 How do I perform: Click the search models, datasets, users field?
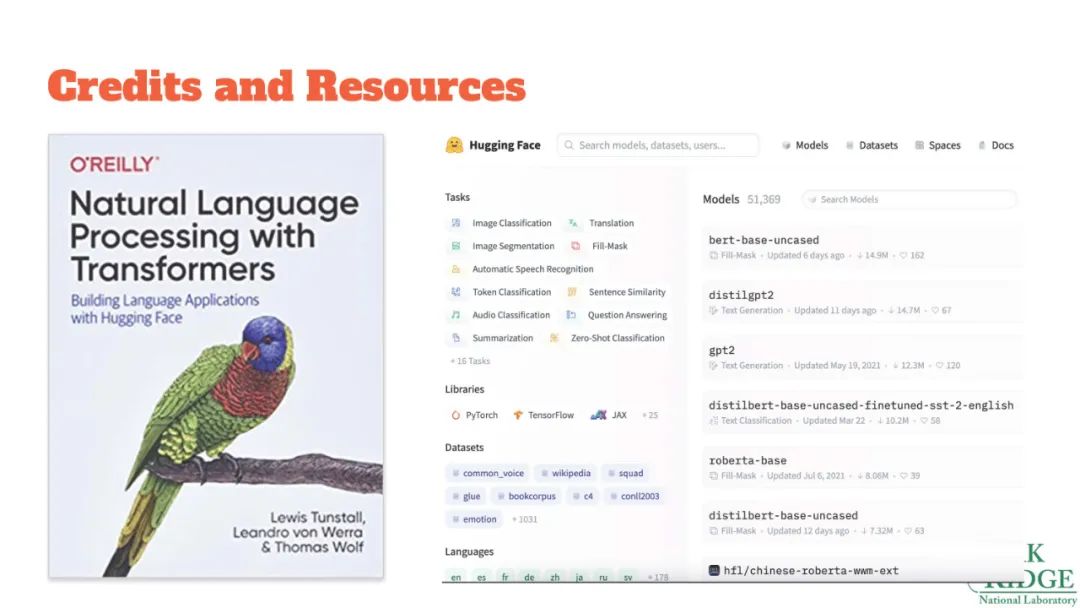pyautogui.click(x=658, y=145)
